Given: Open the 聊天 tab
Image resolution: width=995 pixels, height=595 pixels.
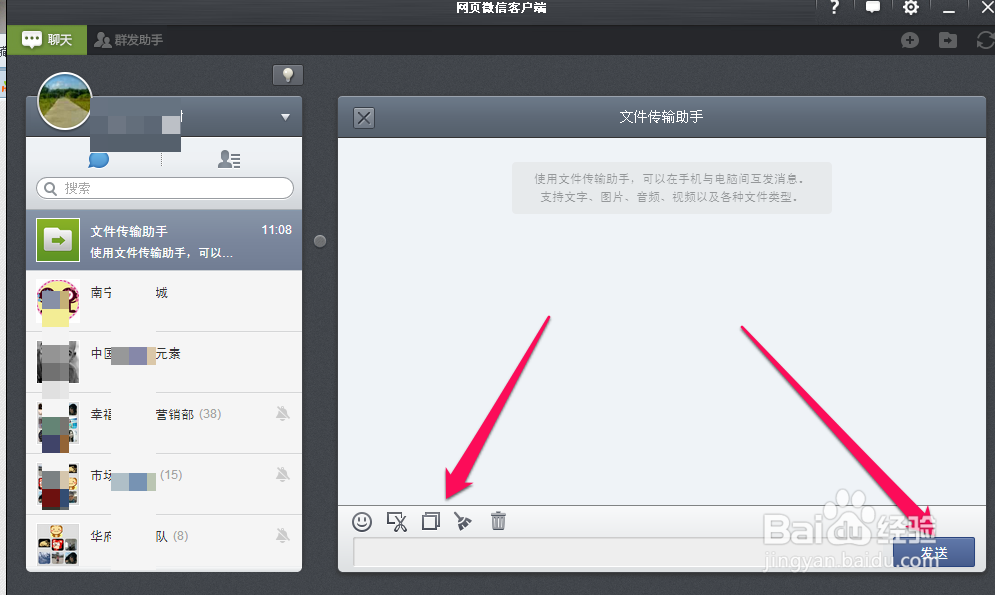Looking at the screenshot, I should 47,40.
